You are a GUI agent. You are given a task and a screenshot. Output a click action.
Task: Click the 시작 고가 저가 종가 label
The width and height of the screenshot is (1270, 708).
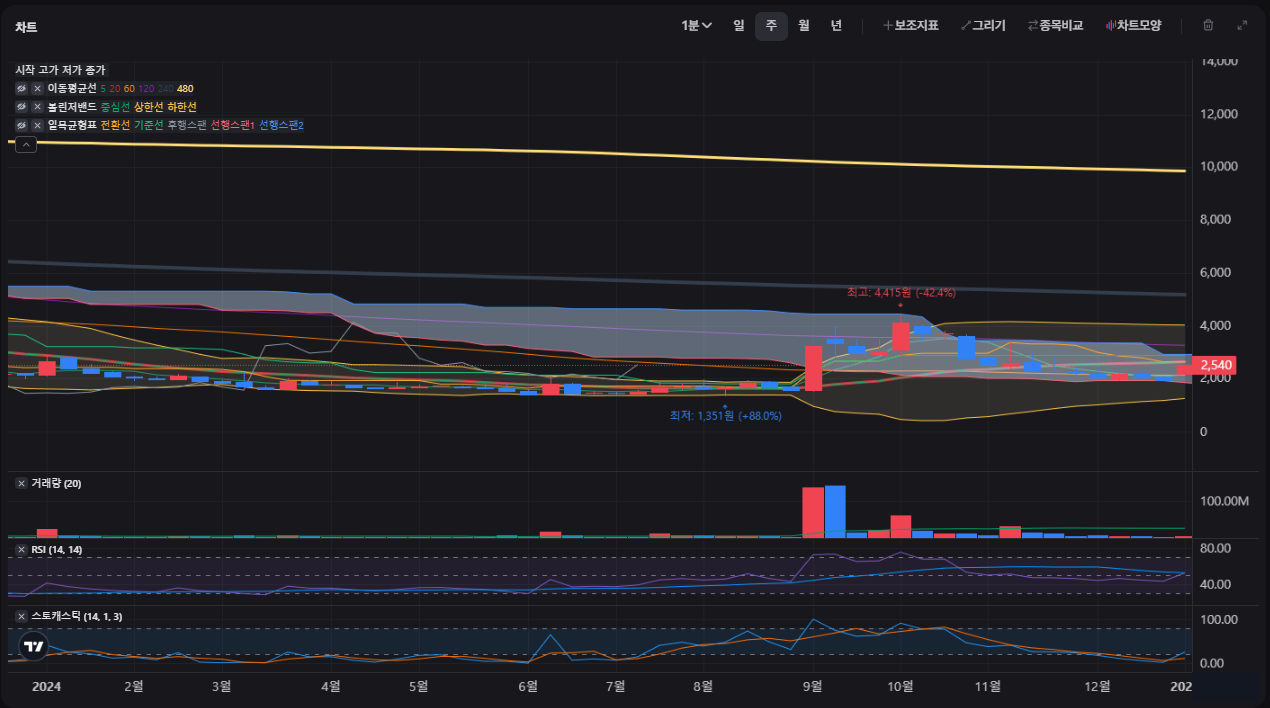60,70
